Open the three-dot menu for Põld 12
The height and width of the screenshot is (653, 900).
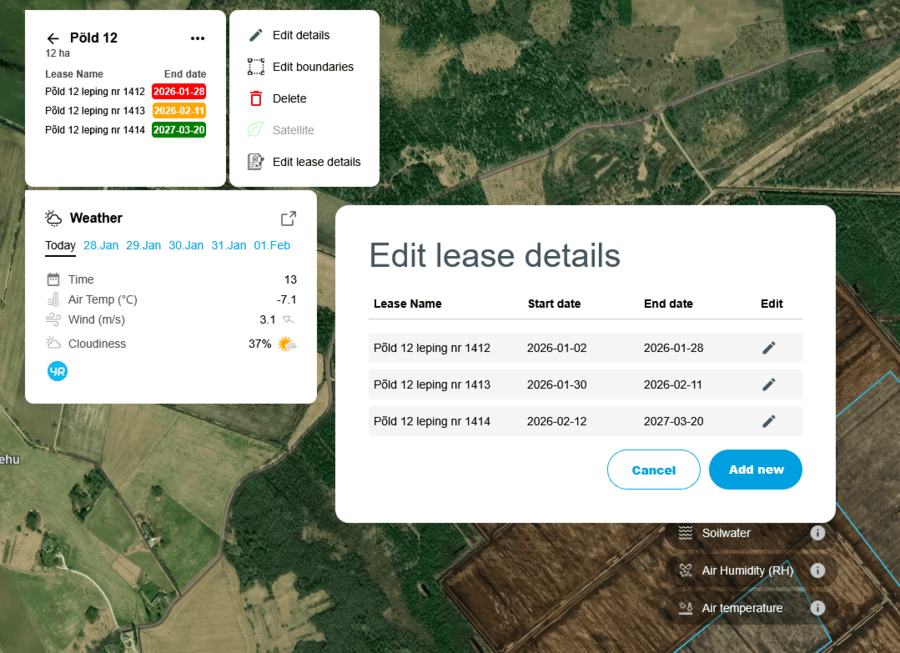[197, 39]
